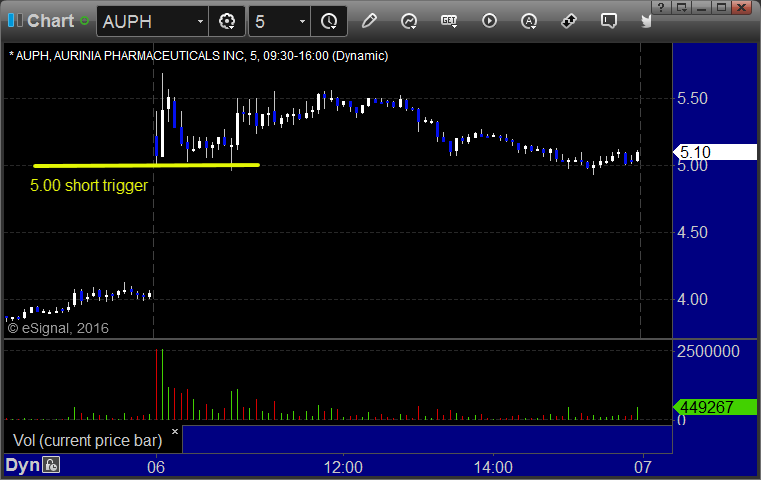This screenshot has height=480, width=761.
Task: Click the 12:00 time axis label
Action: point(343,467)
